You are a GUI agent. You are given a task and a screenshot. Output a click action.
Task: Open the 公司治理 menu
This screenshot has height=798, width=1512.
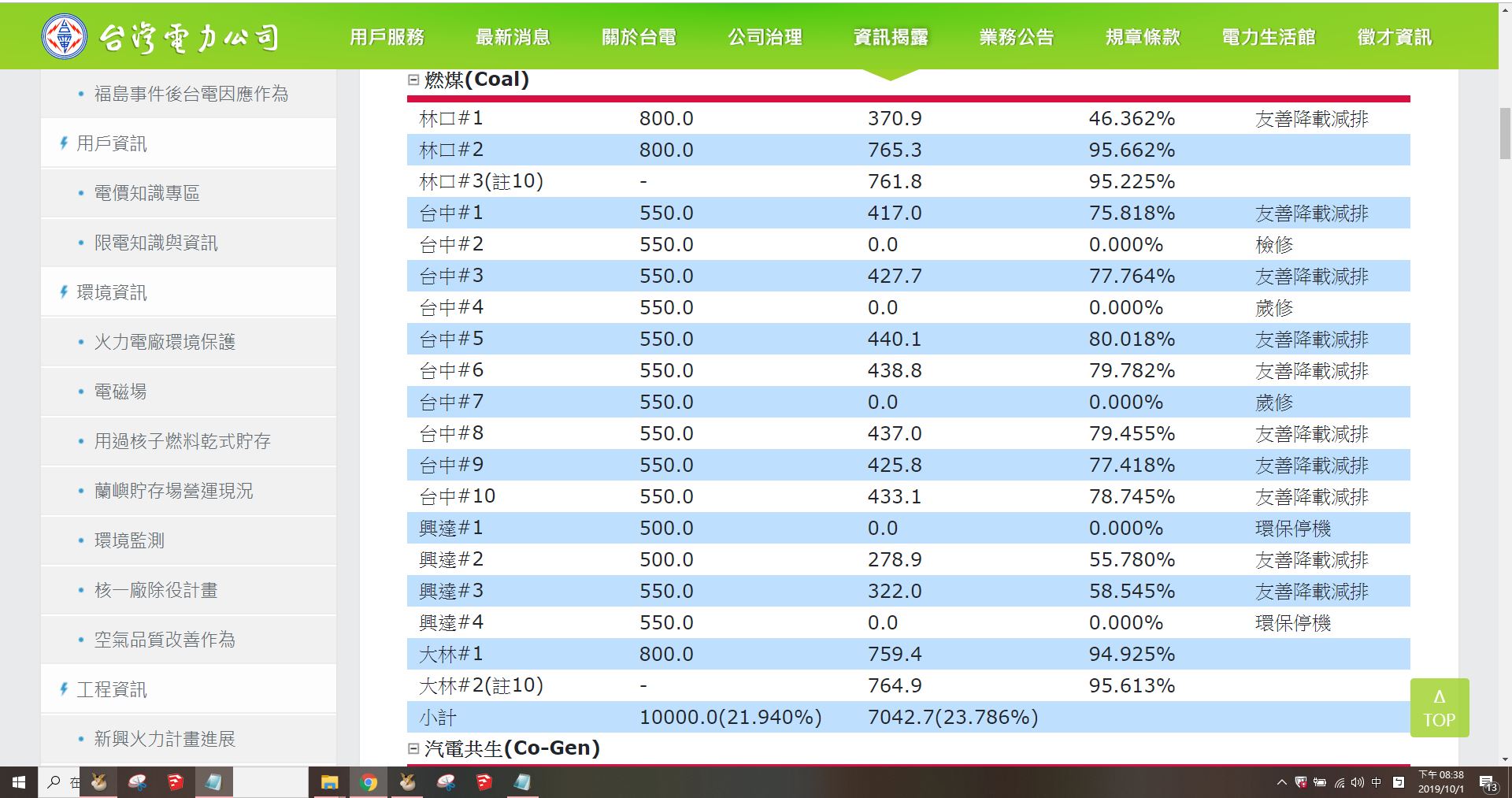(765, 37)
